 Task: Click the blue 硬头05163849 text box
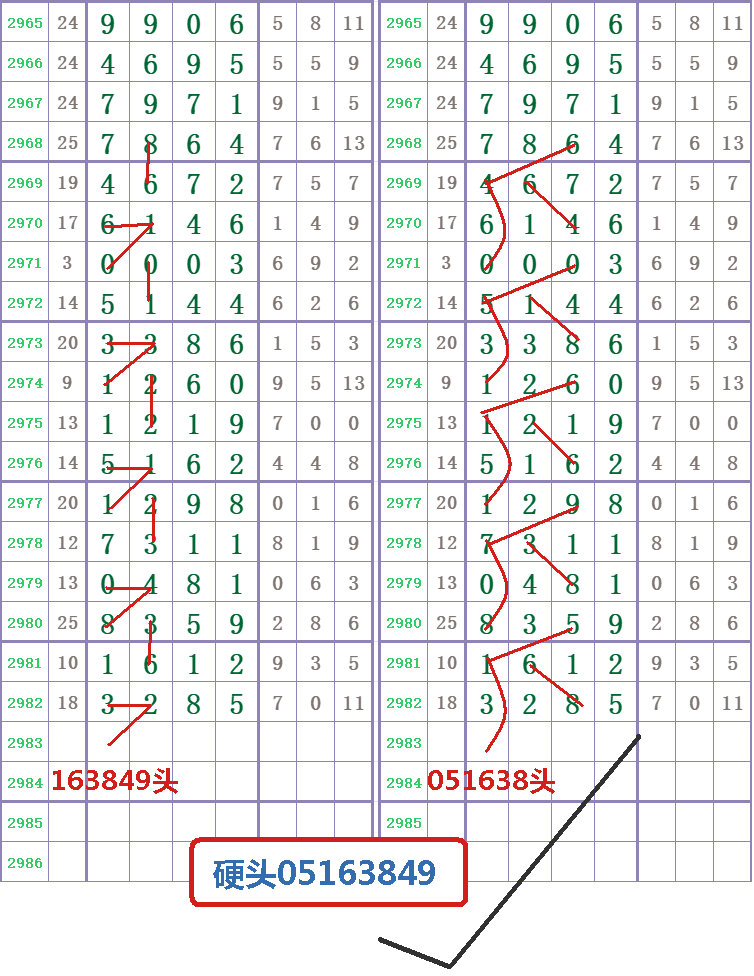coord(327,873)
